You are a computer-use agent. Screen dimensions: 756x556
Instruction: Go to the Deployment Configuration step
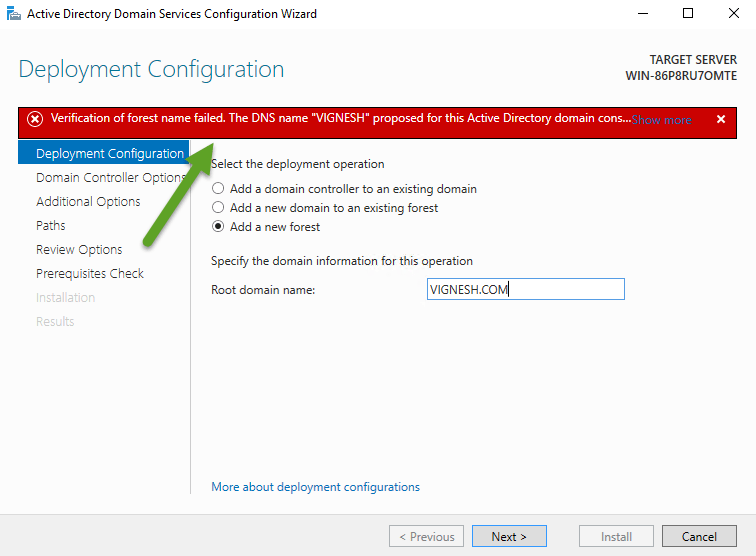point(109,153)
